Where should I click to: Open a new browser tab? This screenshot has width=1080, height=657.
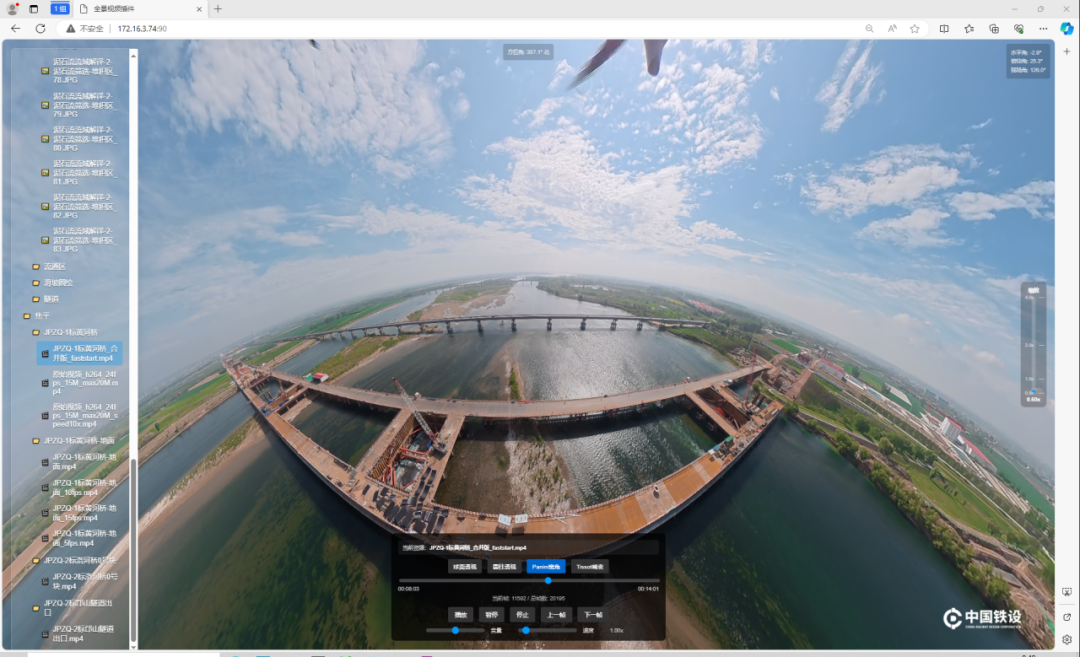pos(218,9)
